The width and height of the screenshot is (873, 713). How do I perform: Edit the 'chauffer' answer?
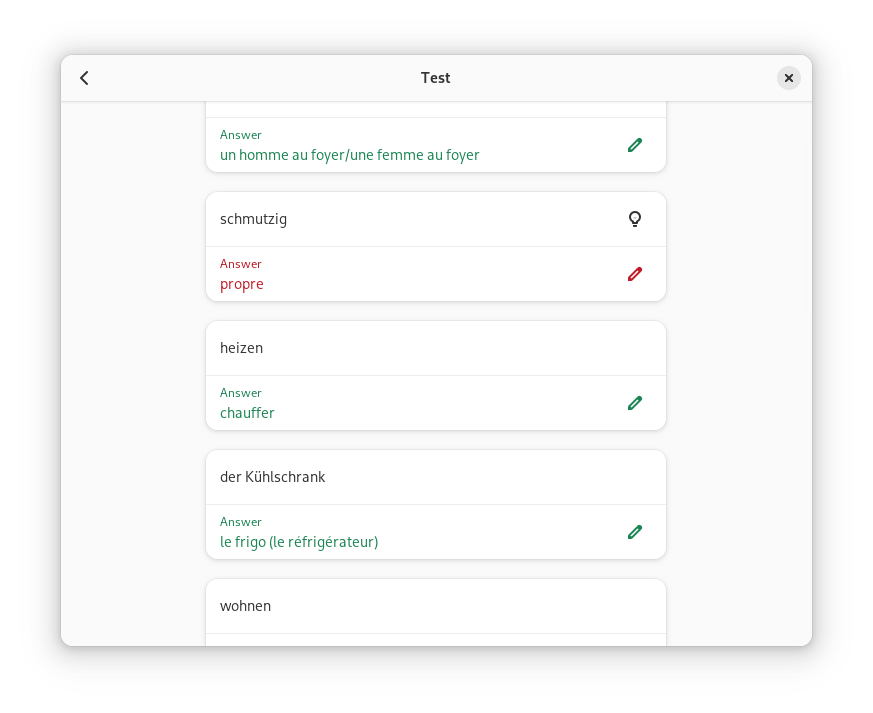pos(635,404)
